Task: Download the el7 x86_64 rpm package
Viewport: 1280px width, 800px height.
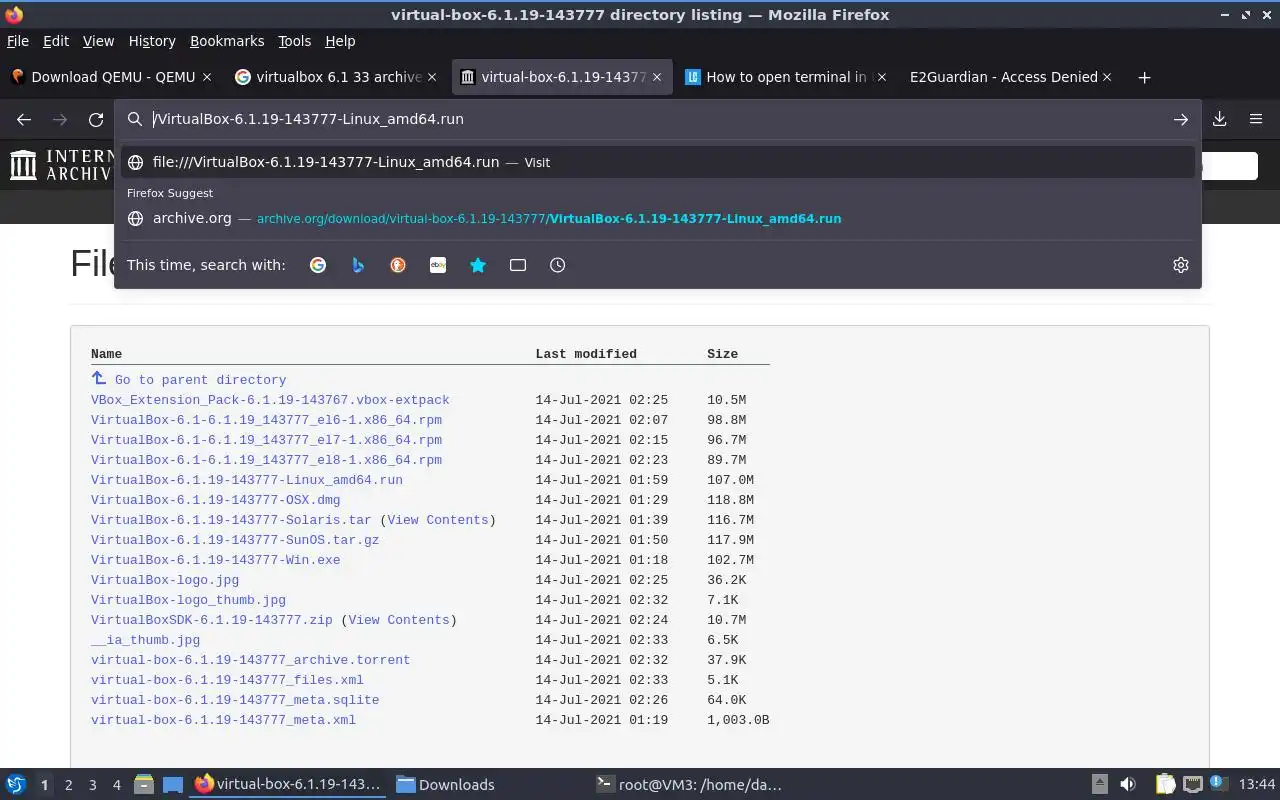Action: pyautogui.click(x=266, y=440)
